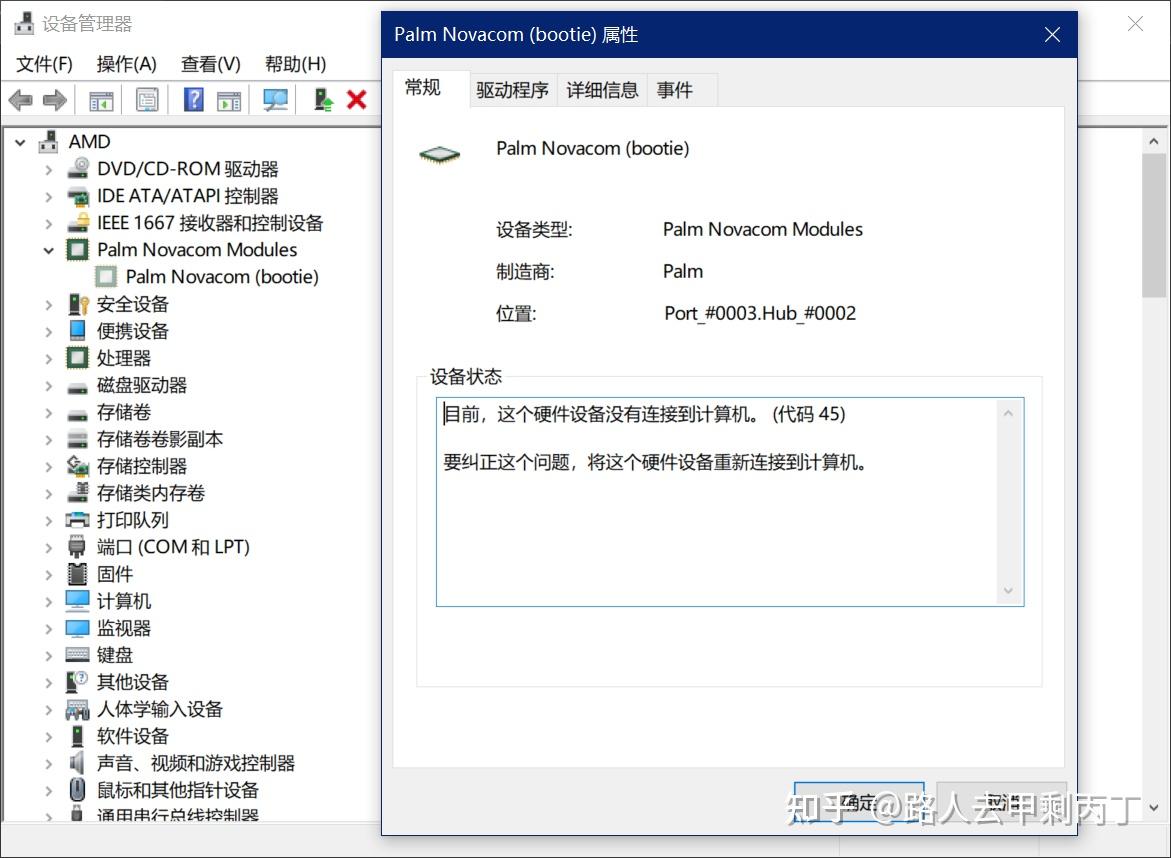Click the Forward navigation arrow
Screen dimensions: 1171x858
click(53, 99)
